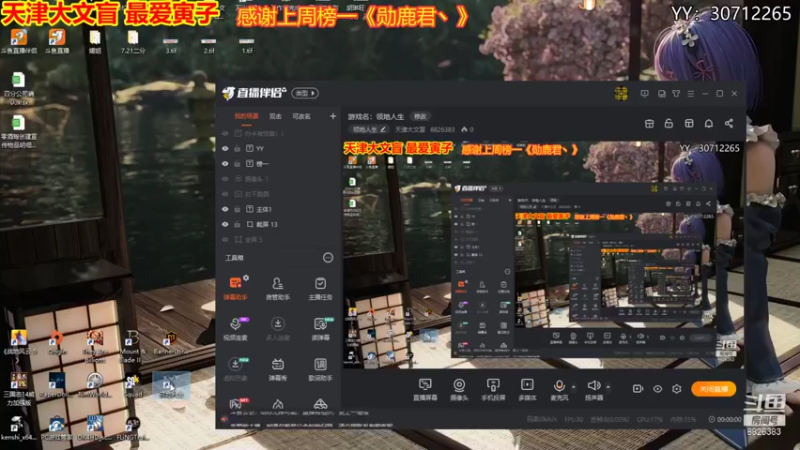
Task: Collapse the 工具箱 toolbox panel
Action: (328, 258)
